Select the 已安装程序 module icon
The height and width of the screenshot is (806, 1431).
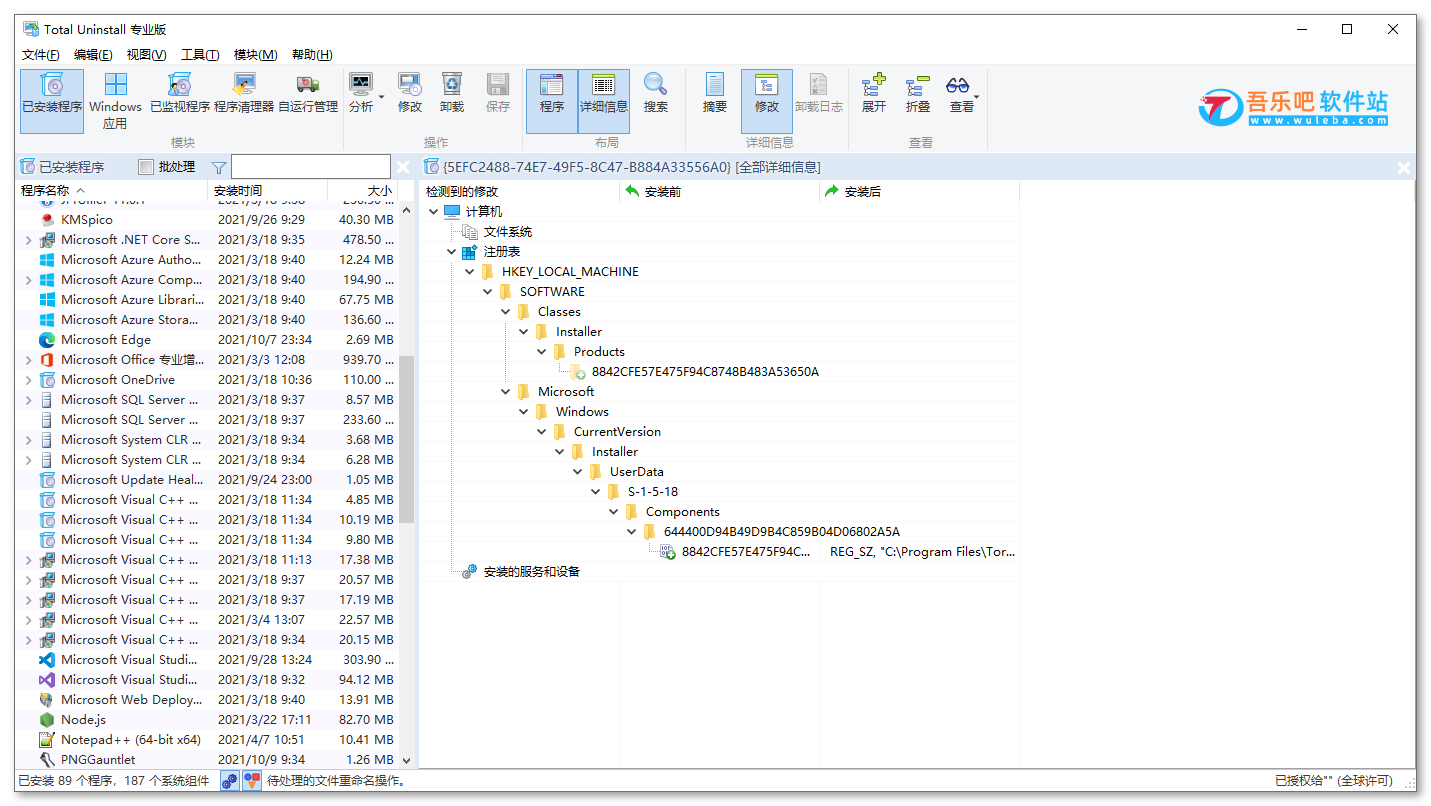(52, 101)
